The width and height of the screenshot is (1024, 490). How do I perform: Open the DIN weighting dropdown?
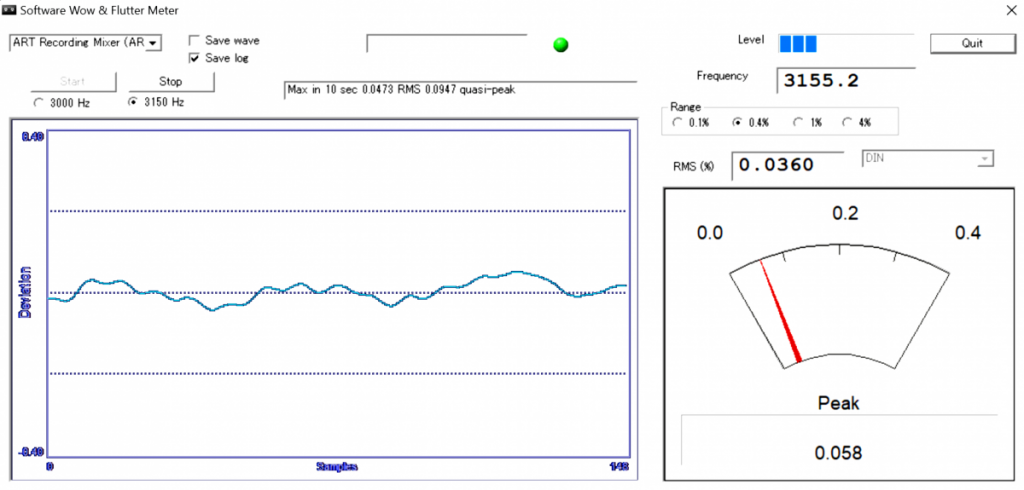(926, 159)
